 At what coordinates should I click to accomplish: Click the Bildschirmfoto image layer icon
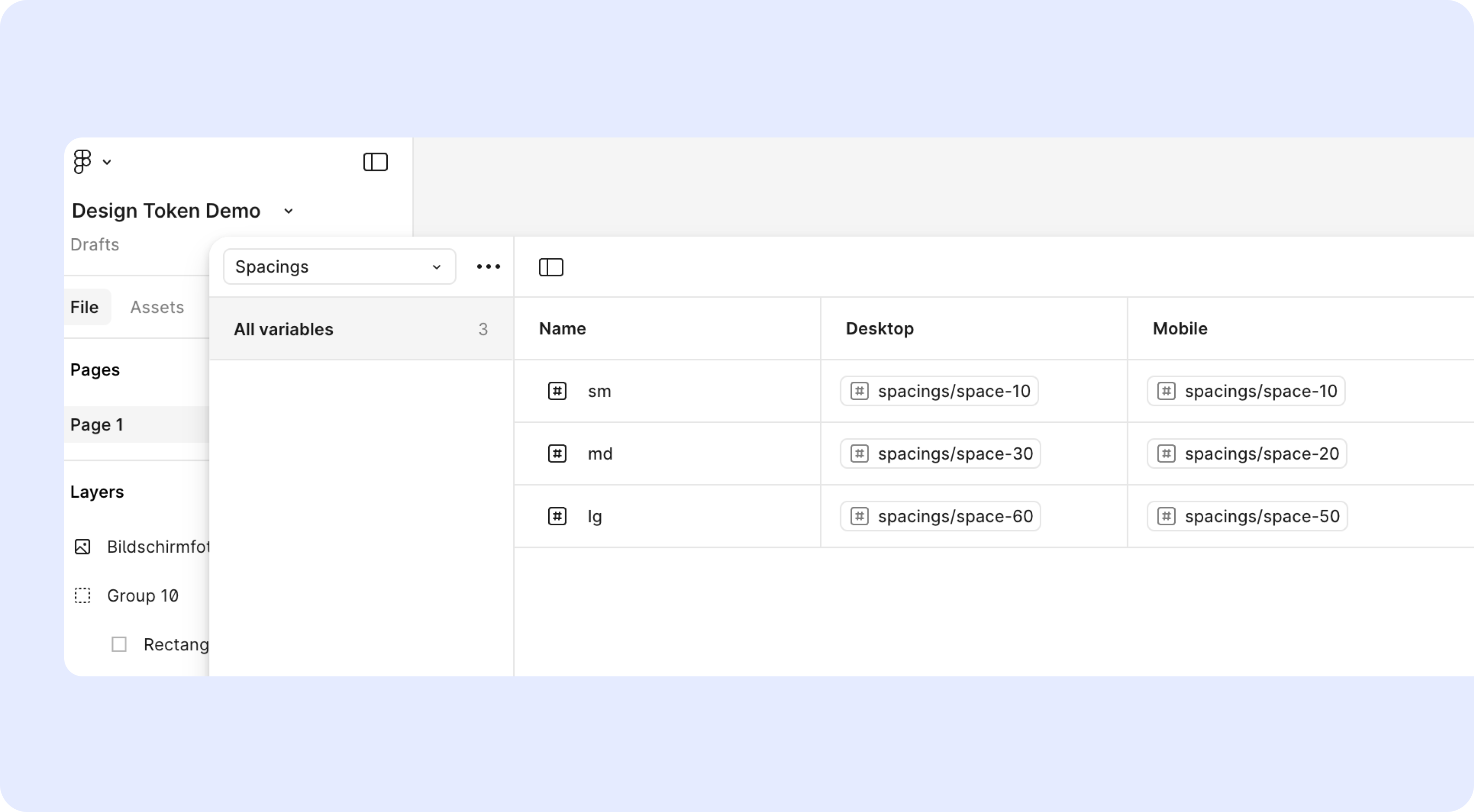82,547
